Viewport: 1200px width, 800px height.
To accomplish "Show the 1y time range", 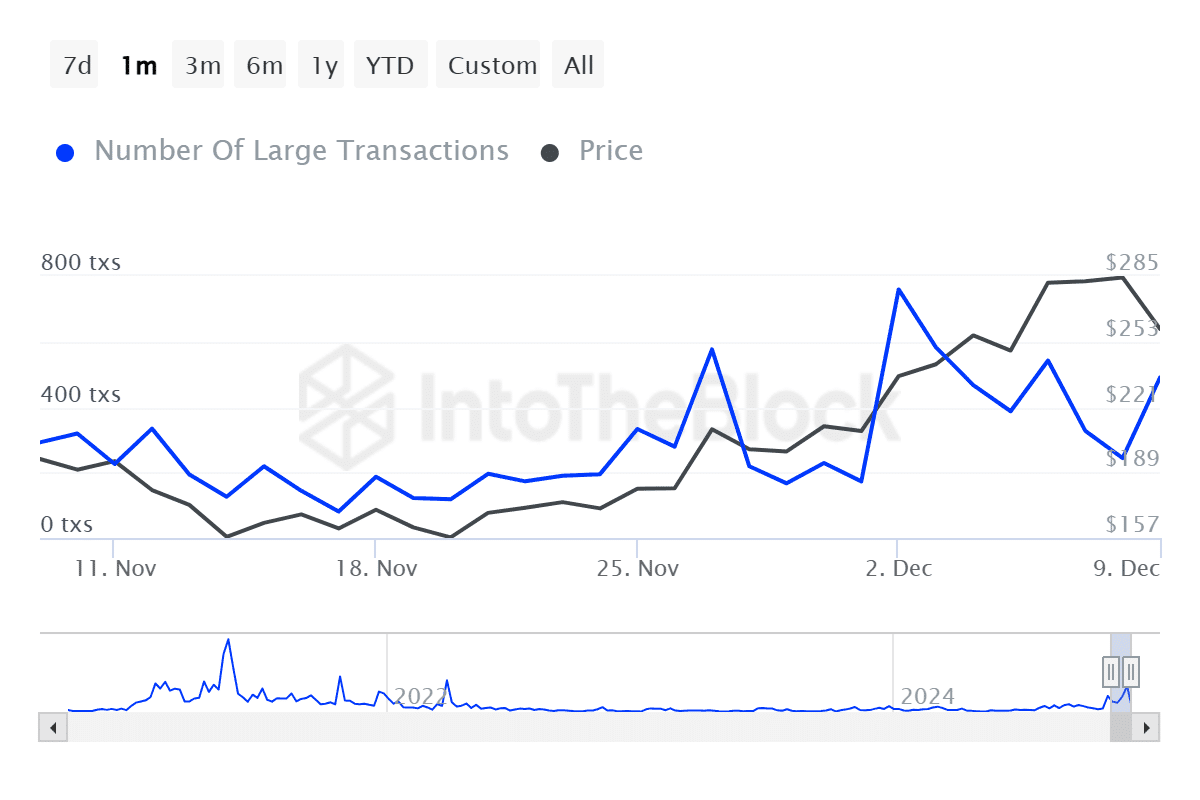I will click(x=324, y=66).
